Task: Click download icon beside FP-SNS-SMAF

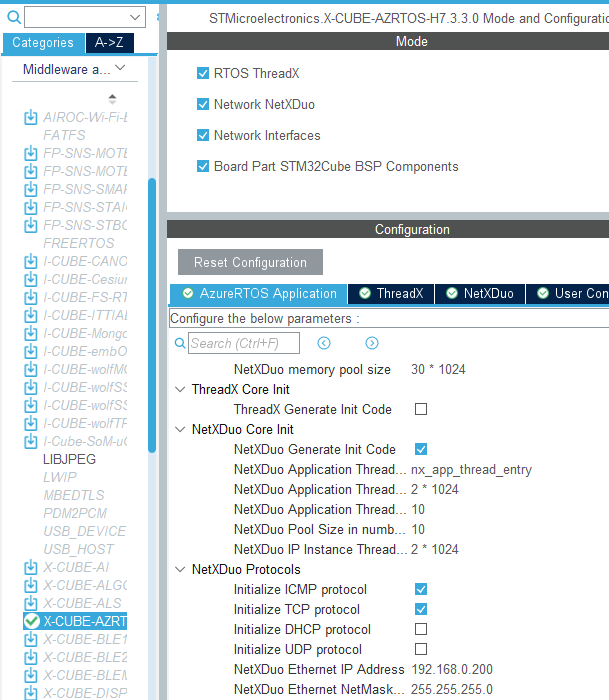Action: pyautogui.click(x=30, y=189)
